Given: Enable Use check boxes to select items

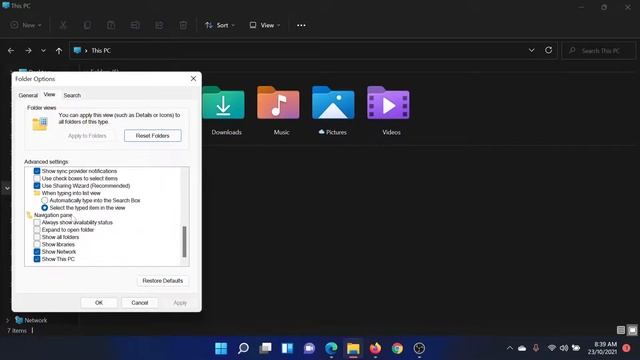Looking at the screenshot, I should (x=37, y=178).
